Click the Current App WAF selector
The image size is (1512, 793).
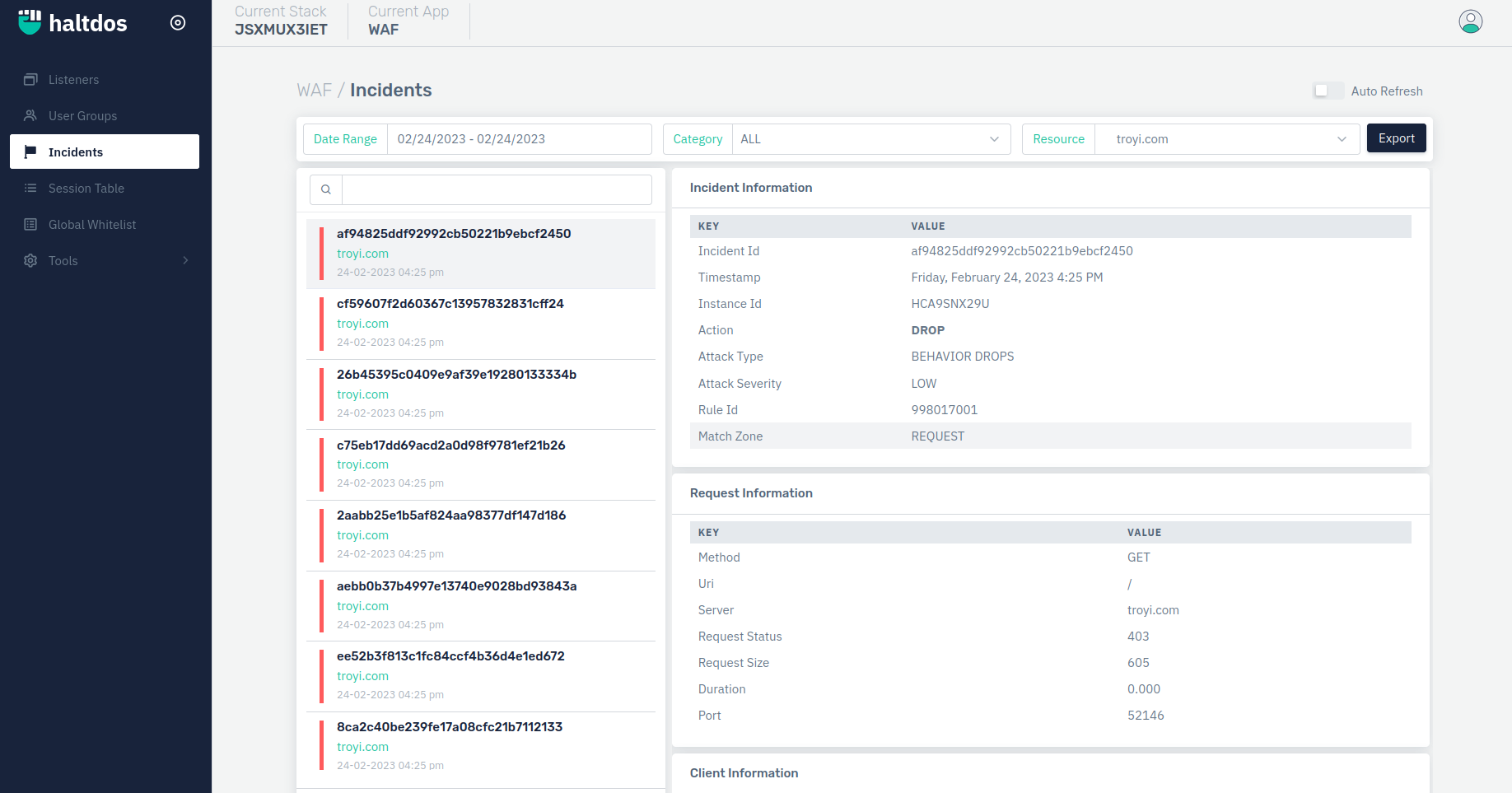[x=408, y=21]
